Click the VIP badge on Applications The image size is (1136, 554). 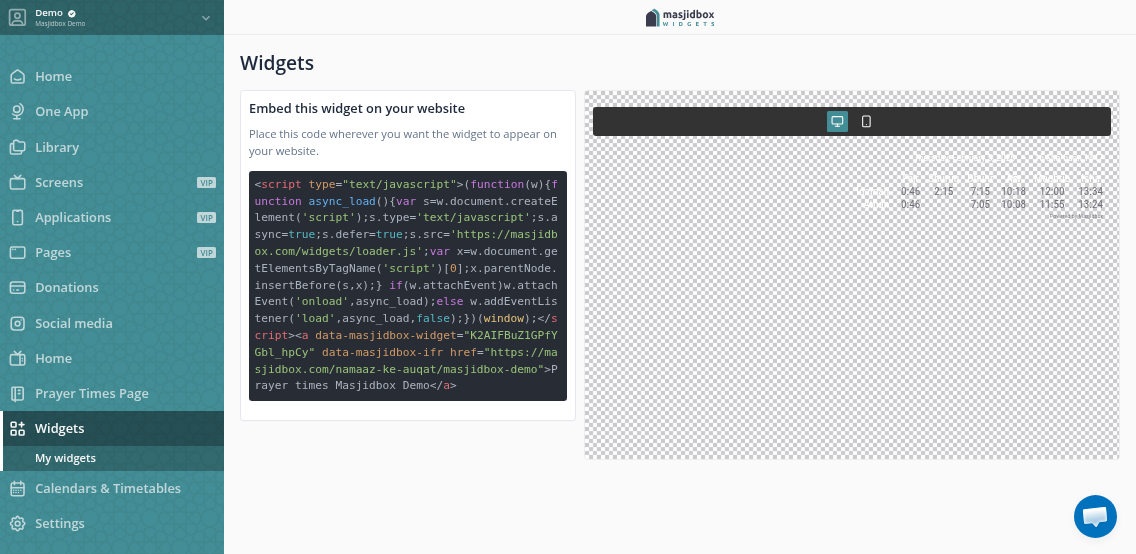click(206, 217)
